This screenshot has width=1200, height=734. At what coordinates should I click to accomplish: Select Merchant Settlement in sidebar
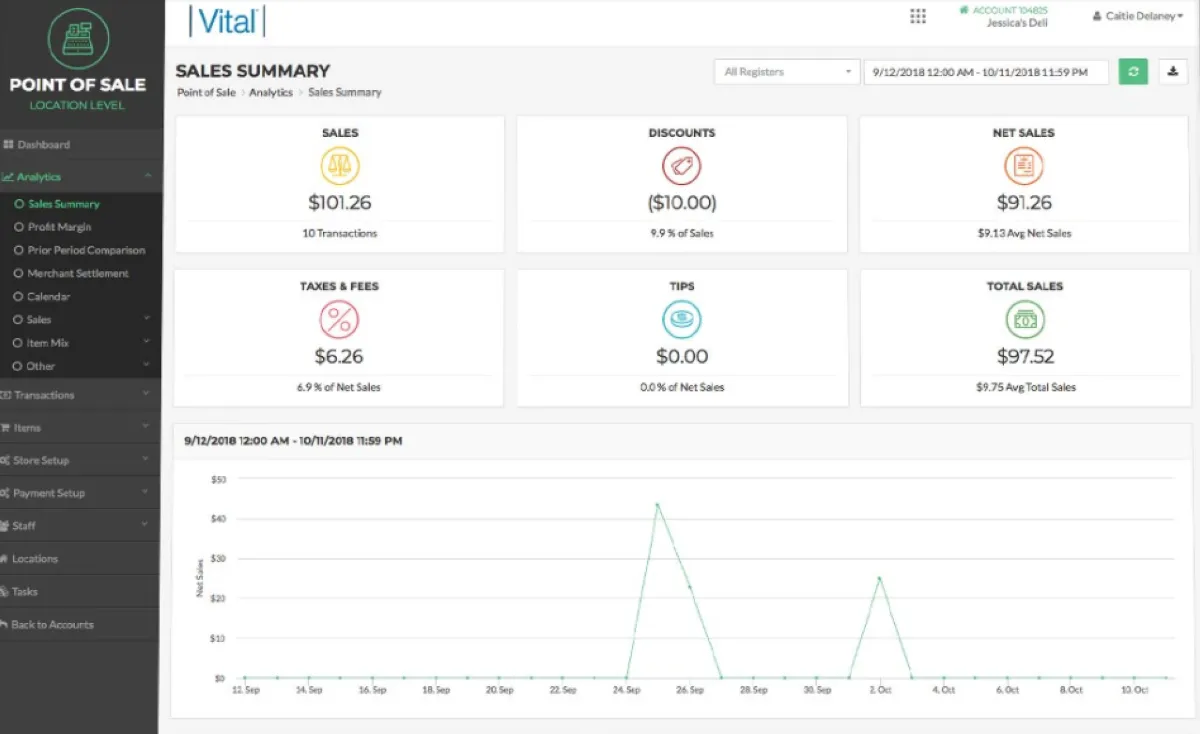click(78, 273)
